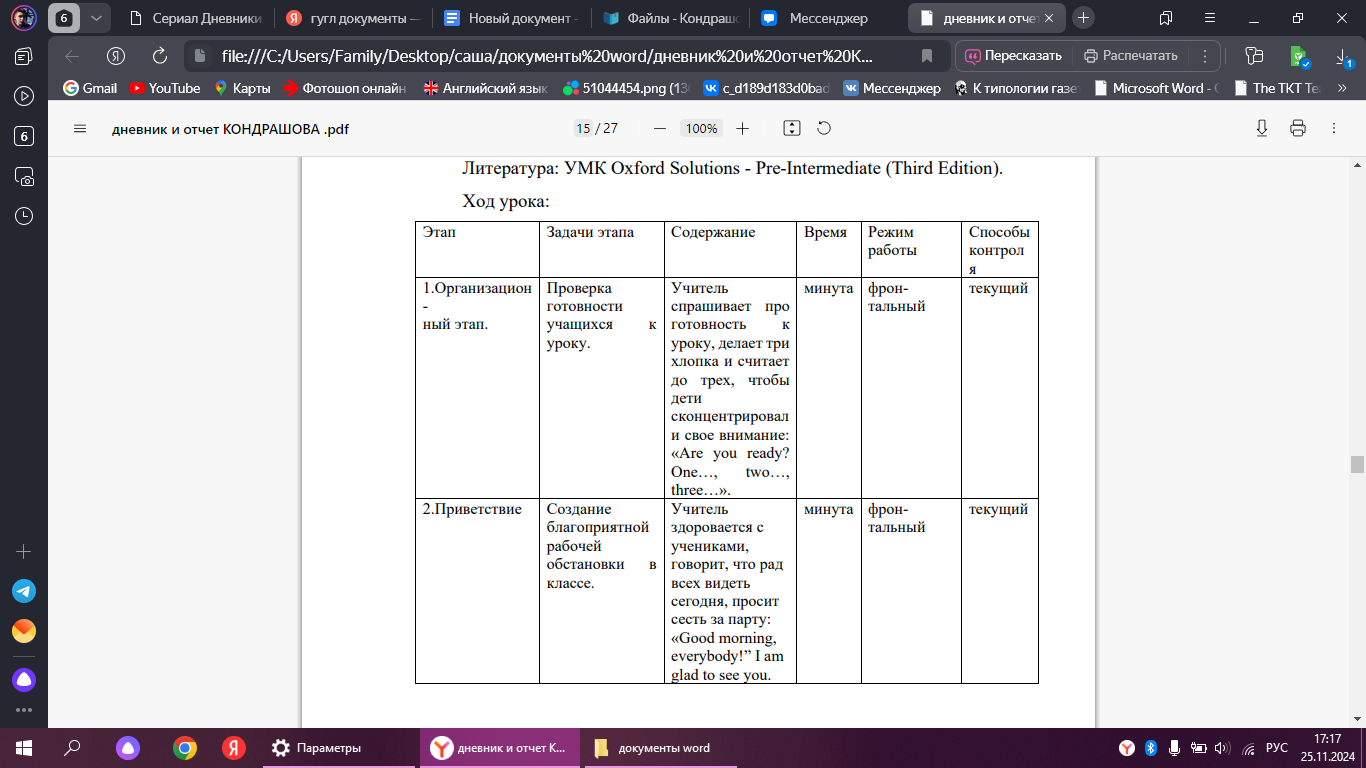1366x768 pixels.
Task: Click the 100% zoom level field
Action: click(x=702, y=128)
